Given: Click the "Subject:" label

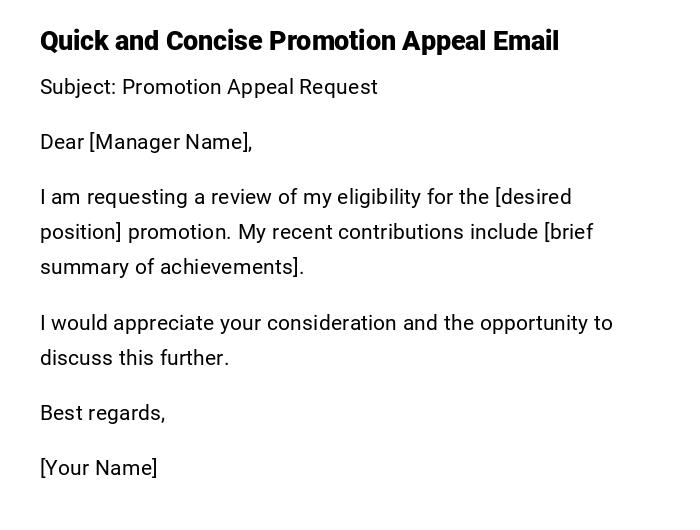Looking at the screenshot, I should tap(78, 87).
